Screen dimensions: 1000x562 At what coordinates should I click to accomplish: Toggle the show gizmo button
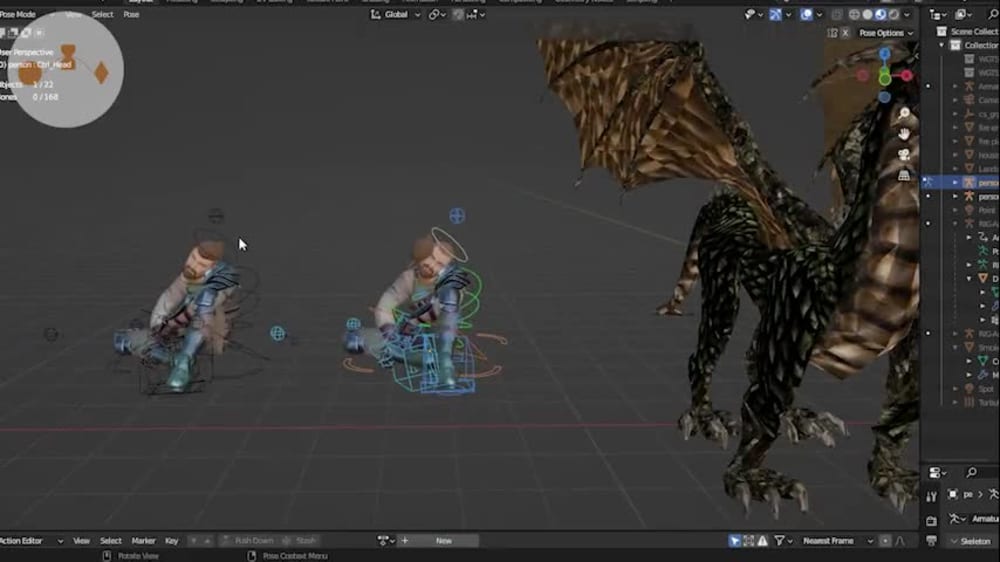tap(776, 14)
